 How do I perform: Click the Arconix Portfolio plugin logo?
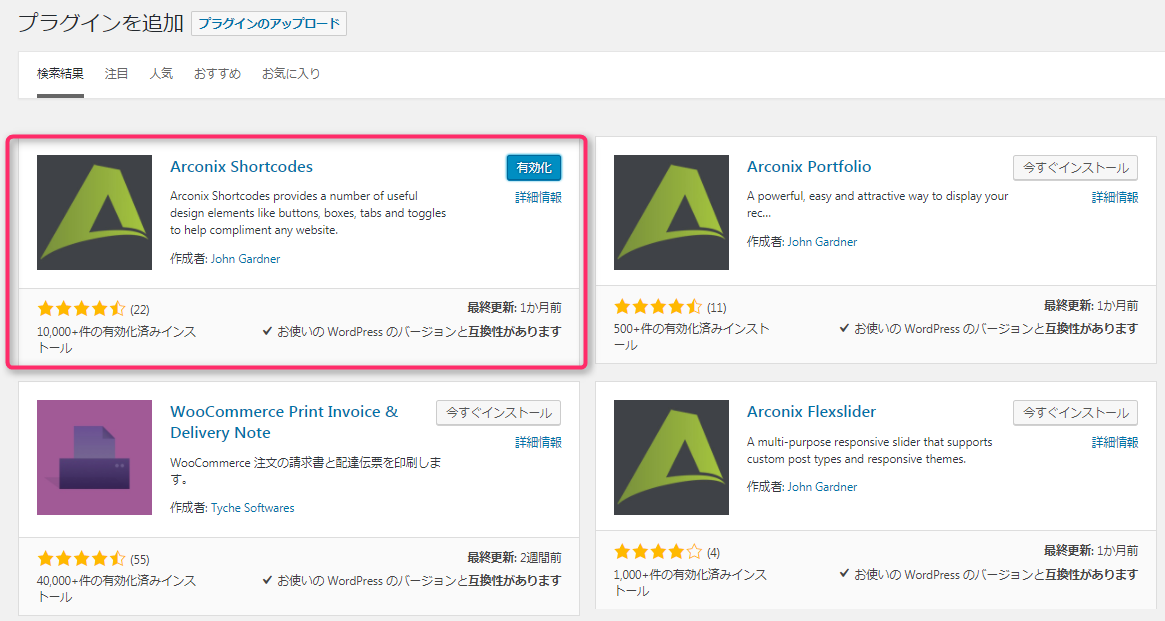(x=671, y=212)
